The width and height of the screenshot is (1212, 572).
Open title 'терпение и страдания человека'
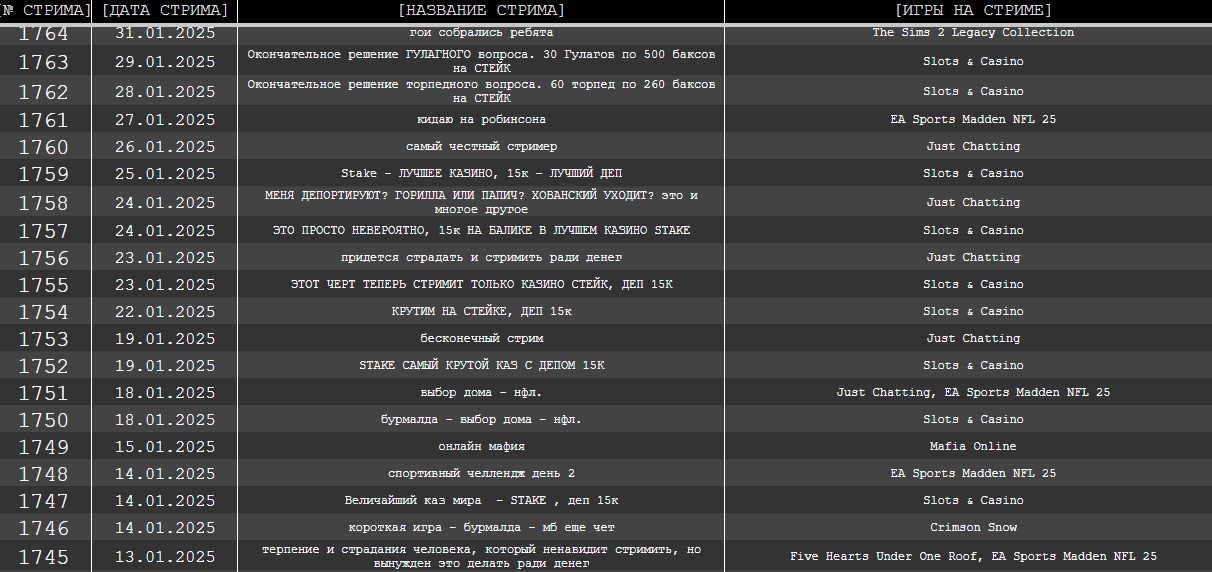[x=481, y=557]
